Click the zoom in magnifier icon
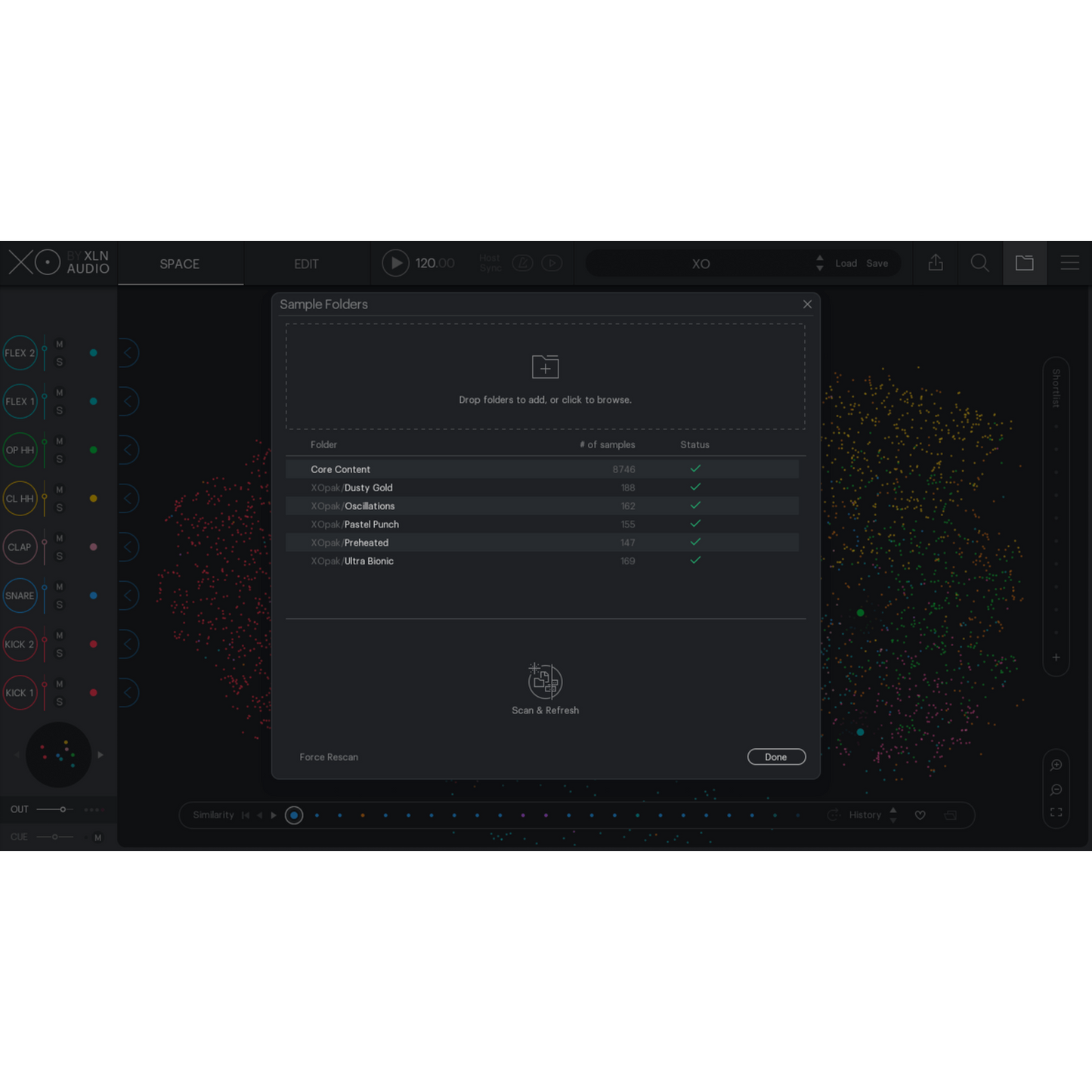Image resolution: width=1092 pixels, height=1092 pixels. [1056, 766]
